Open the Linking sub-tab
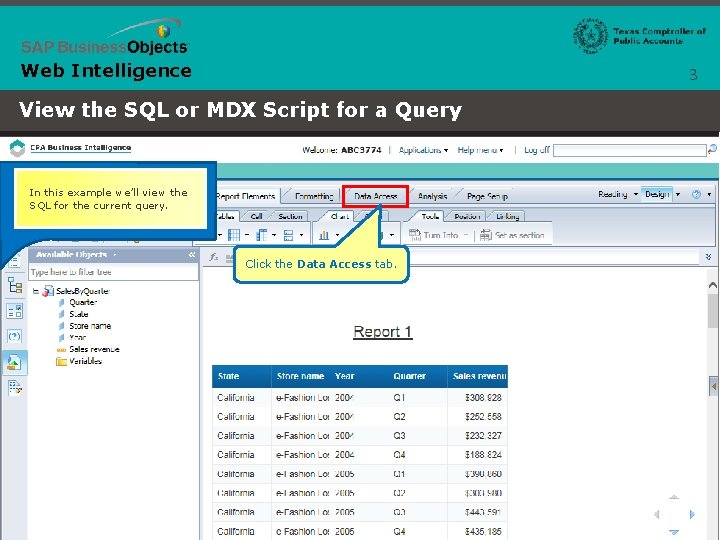 (507, 216)
